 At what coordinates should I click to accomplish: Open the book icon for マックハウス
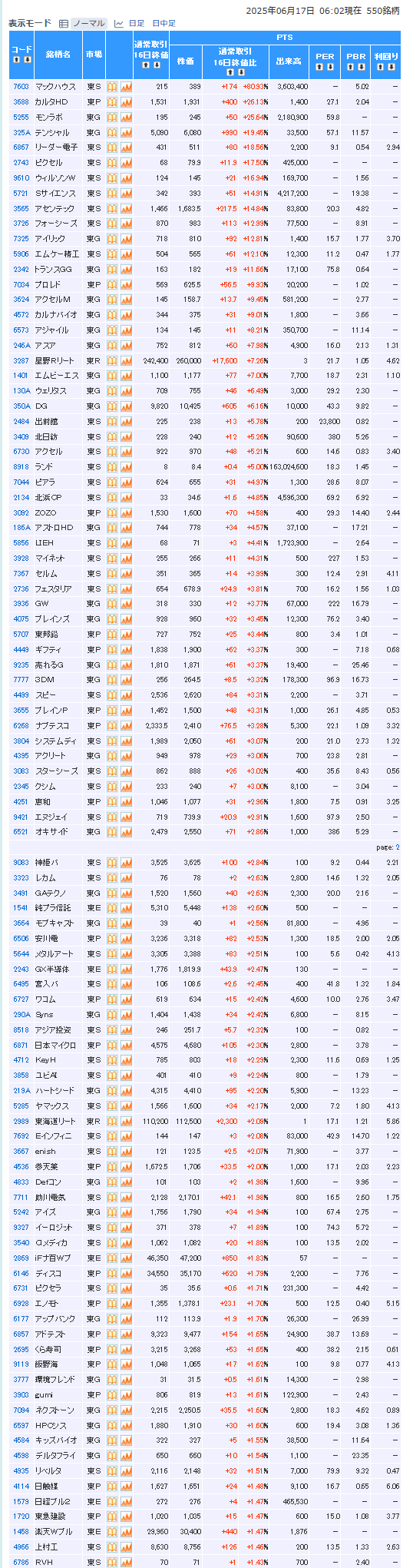pyautogui.click(x=112, y=87)
